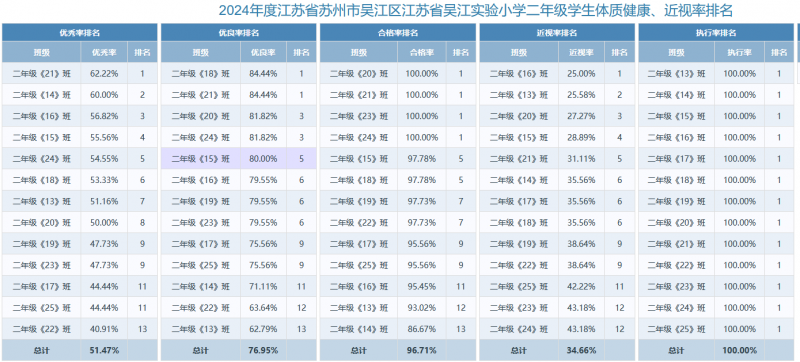This screenshot has width=800, height=362.
Task: Select the 86.67% 合格率 value
Action: coord(422,329)
